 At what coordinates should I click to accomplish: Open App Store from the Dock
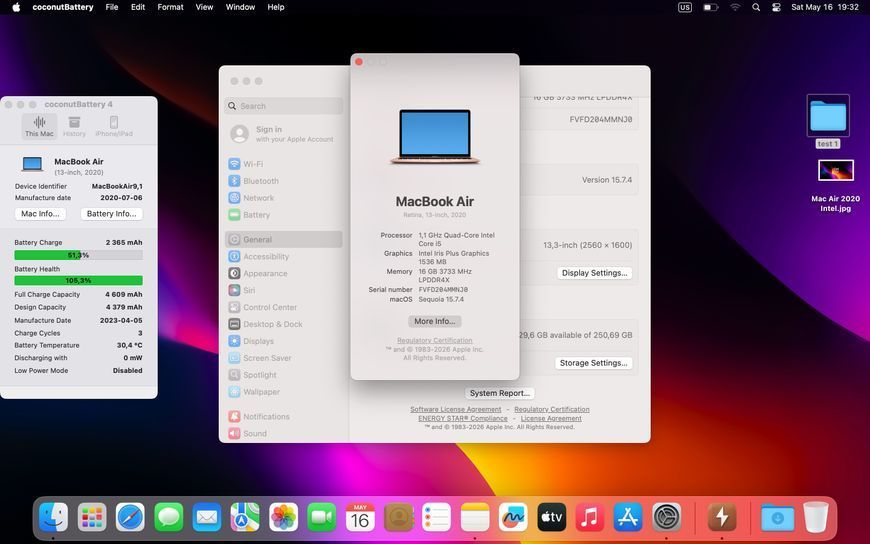click(x=628, y=518)
